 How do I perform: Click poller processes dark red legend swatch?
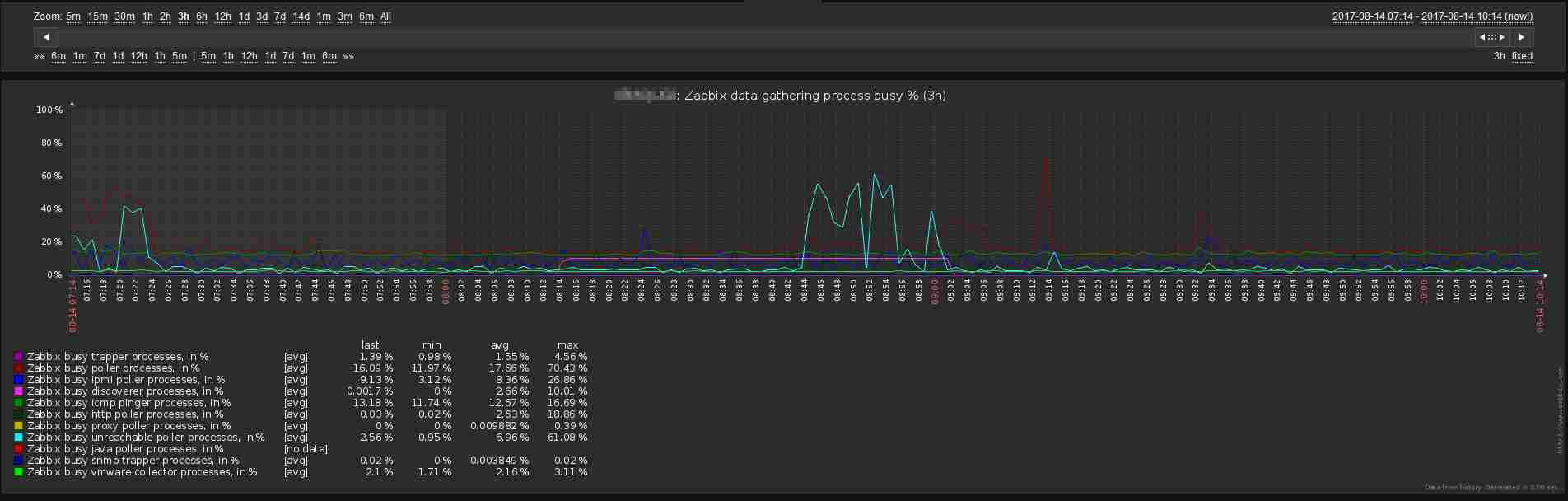[x=18, y=368]
